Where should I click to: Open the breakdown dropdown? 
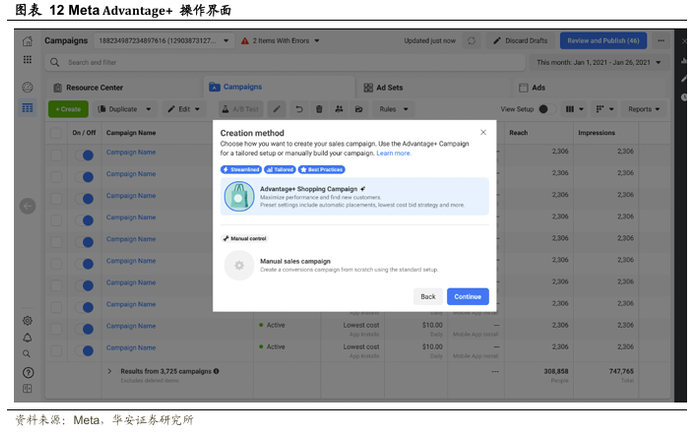coord(604,109)
